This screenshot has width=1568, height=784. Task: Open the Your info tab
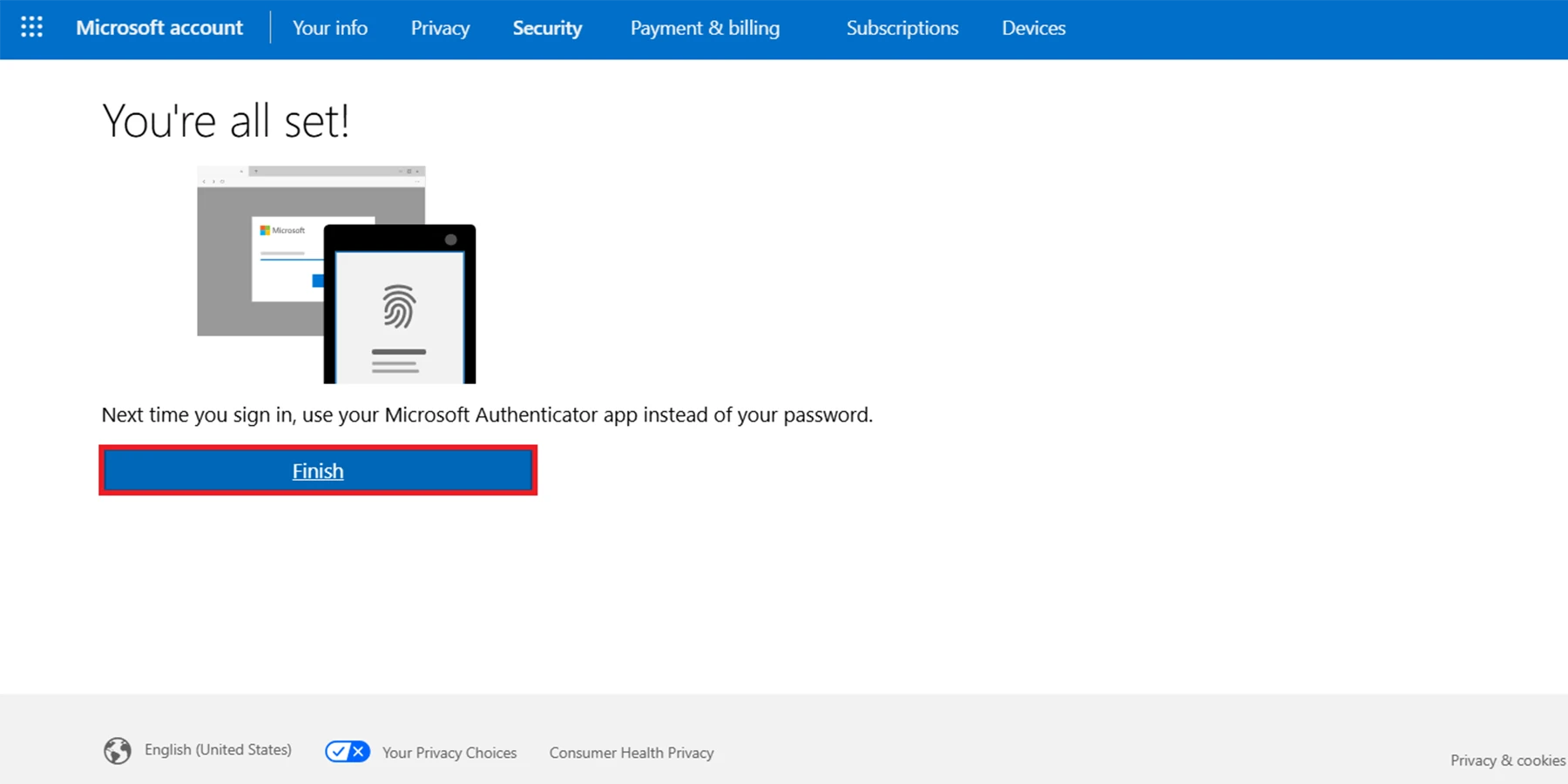(x=330, y=28)
